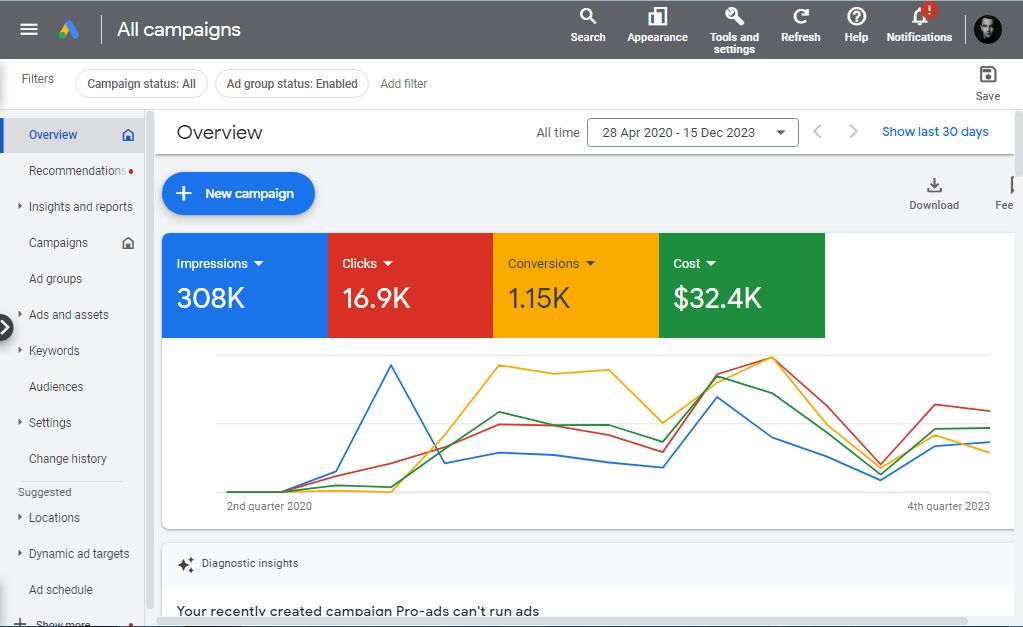Go to Change history page
The image size is (1023, 627).
(67, 459)
